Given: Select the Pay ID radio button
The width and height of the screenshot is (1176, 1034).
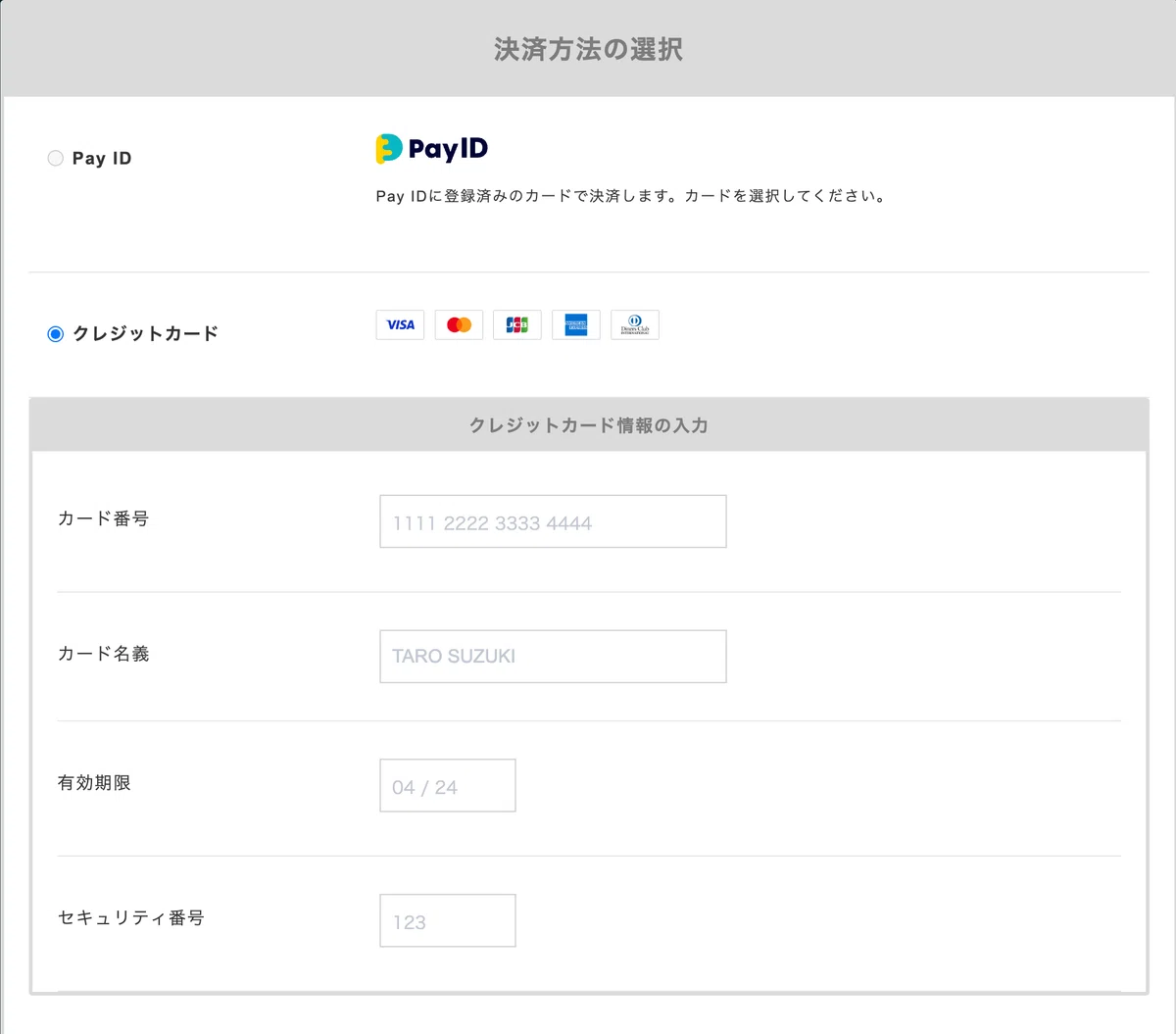Looking at the screenshot, I should coord(56,158).
